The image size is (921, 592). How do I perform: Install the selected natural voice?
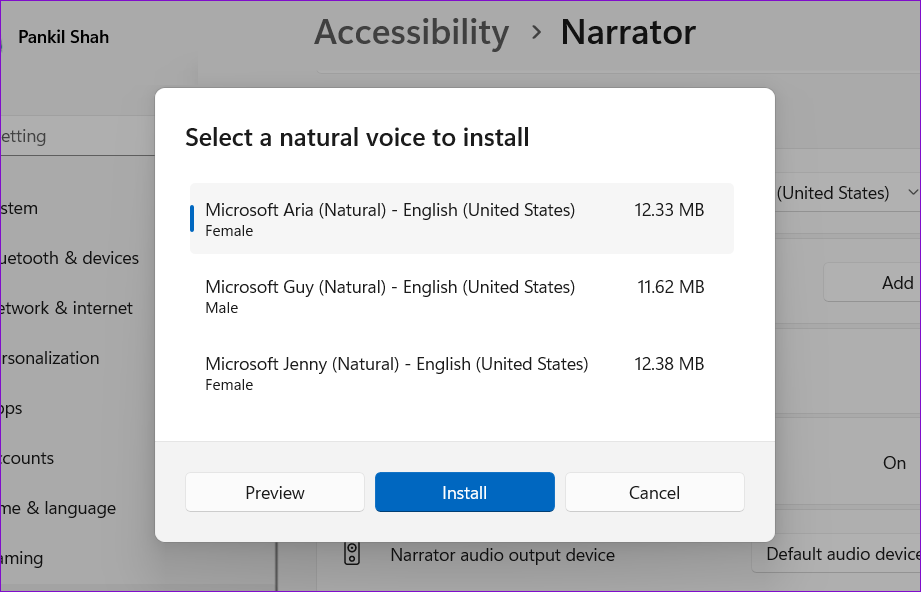pos(465,492)
